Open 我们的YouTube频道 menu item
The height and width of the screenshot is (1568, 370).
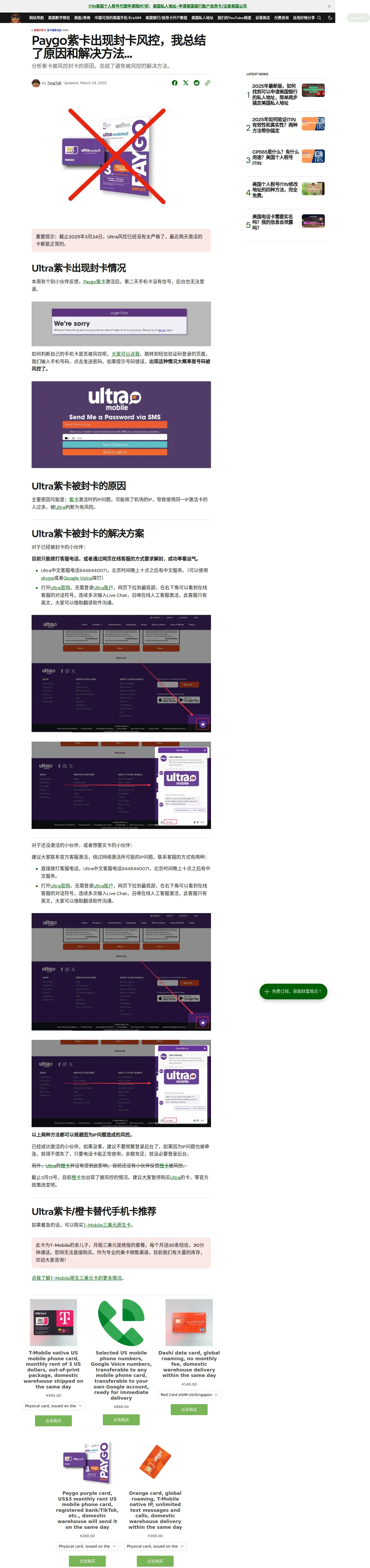234,18
